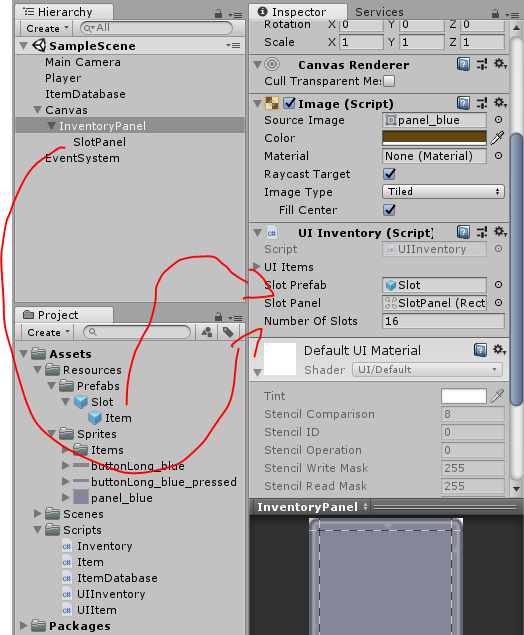Switch to the Services tab

[379, 12]
